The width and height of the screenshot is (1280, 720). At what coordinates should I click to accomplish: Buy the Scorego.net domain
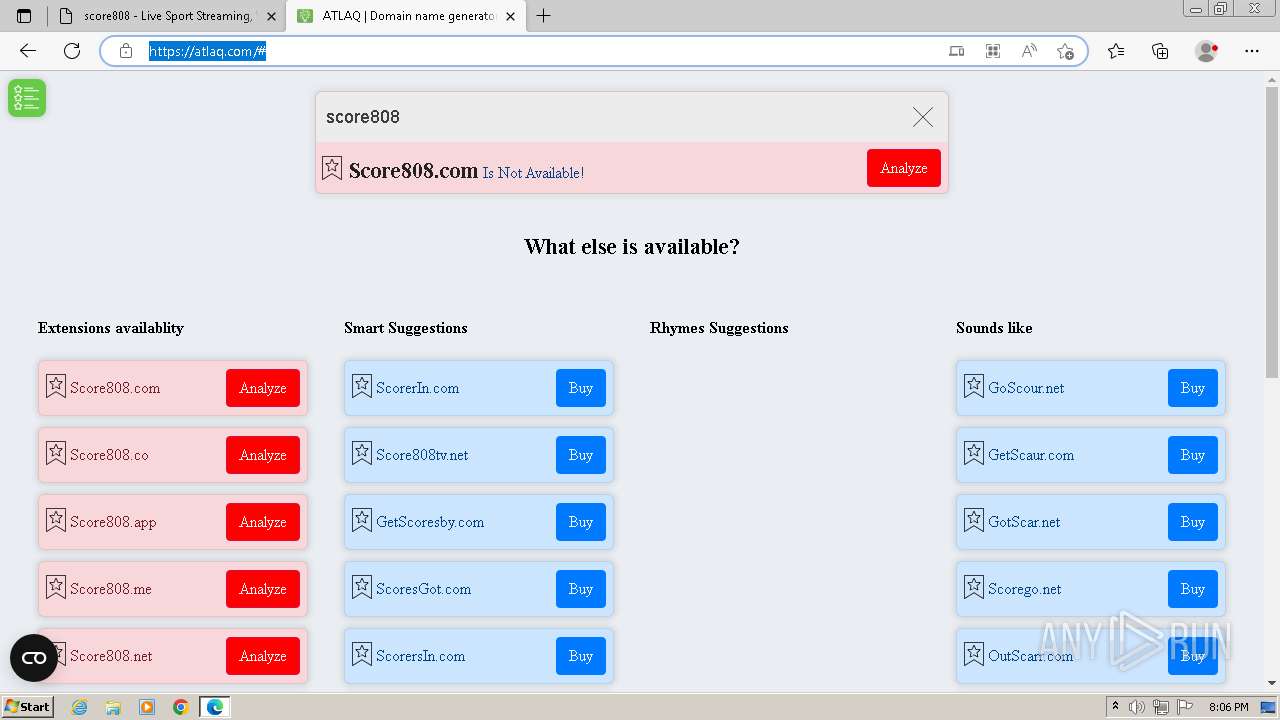coord(1193,589)
